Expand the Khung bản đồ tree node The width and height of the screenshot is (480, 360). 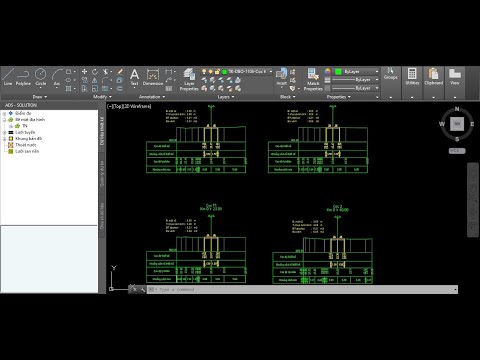4,139
